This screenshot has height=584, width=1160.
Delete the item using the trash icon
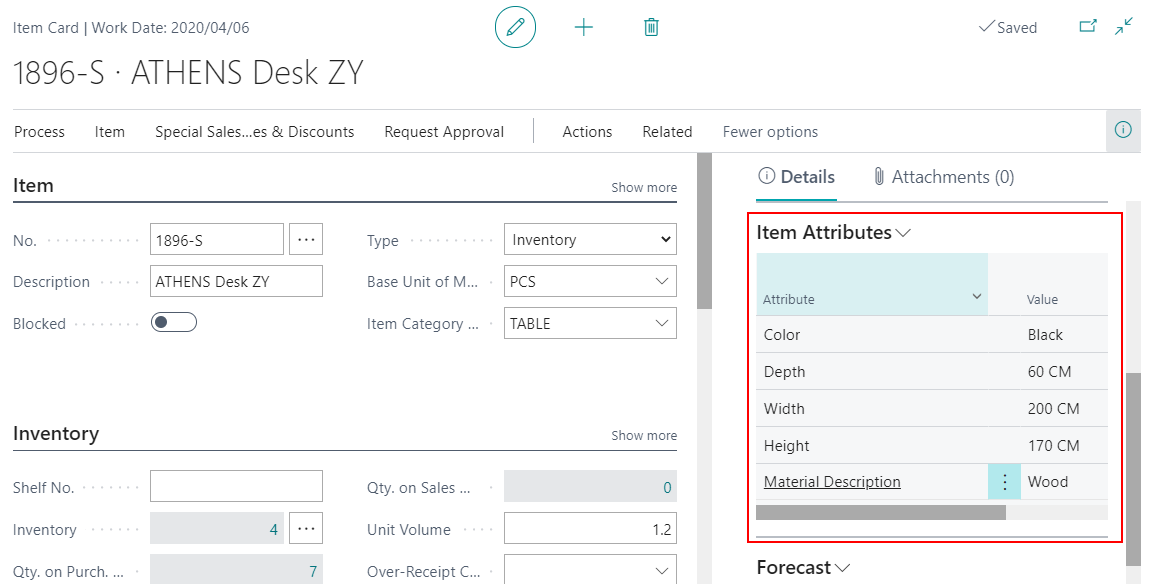point(651,27)
